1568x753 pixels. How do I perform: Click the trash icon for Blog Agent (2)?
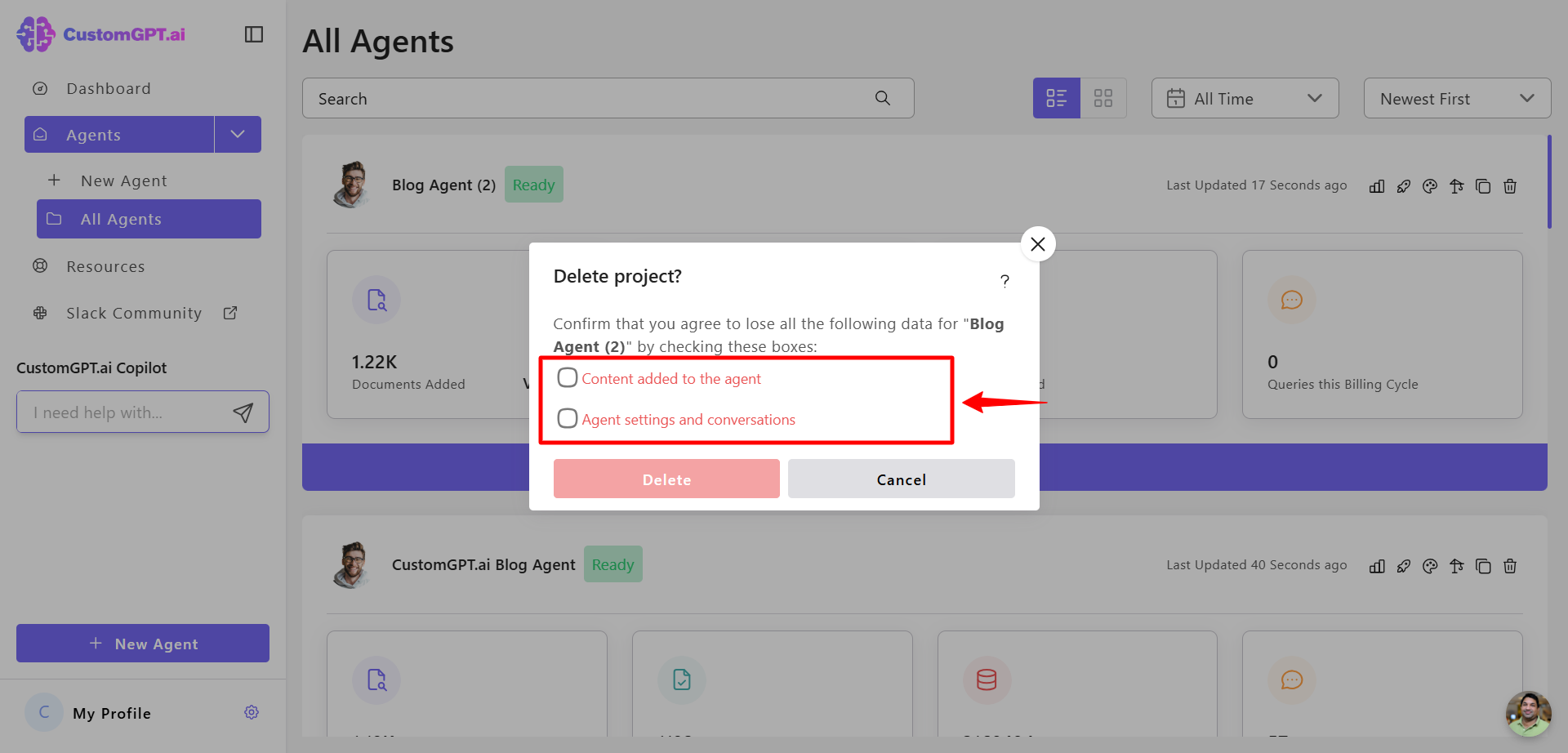[x=1510, y=186]
